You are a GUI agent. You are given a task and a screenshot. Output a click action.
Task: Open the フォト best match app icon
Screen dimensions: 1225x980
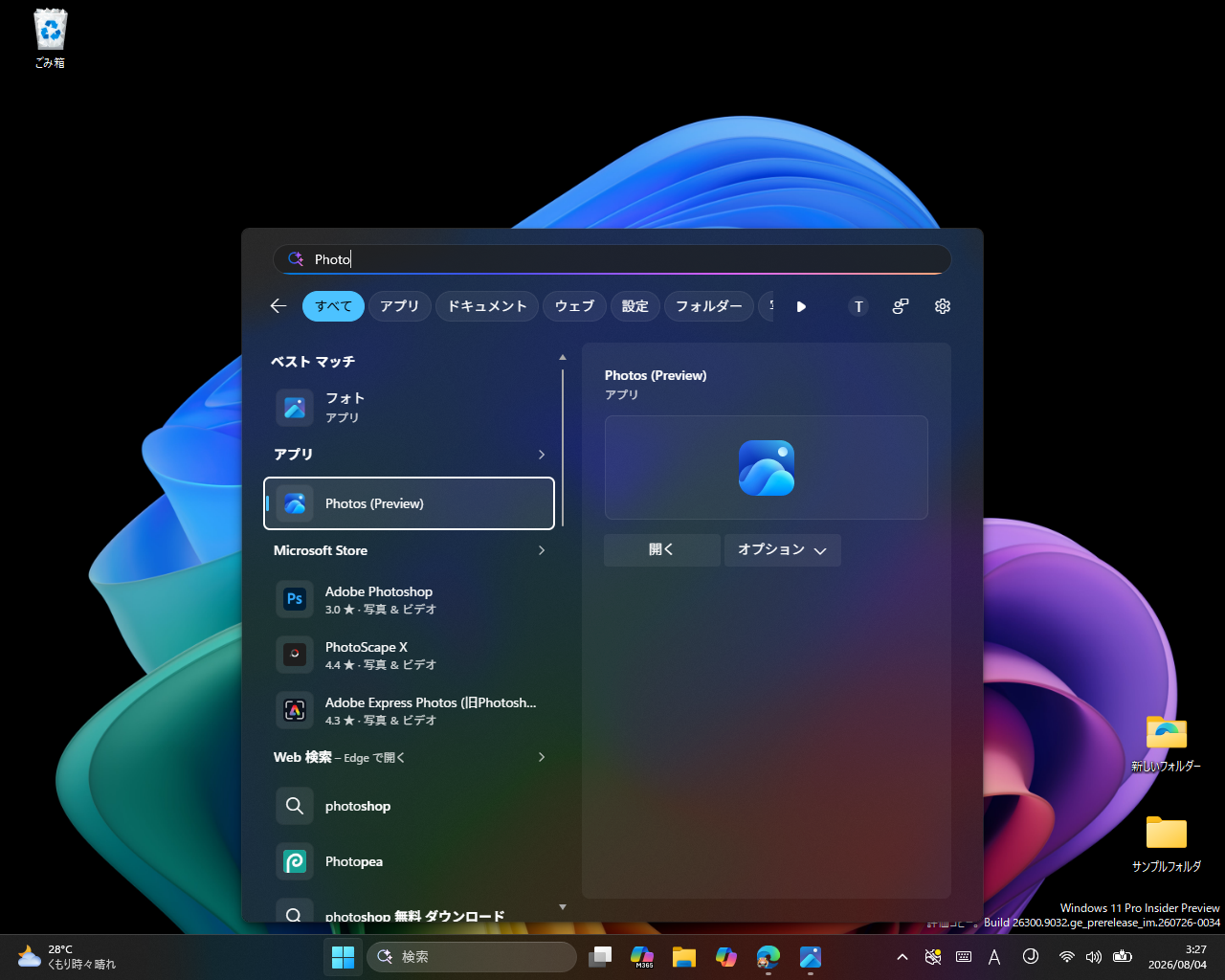point(295,408)
